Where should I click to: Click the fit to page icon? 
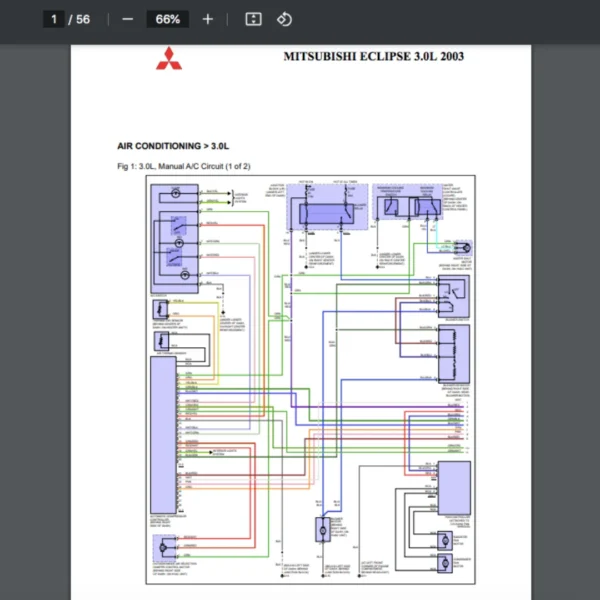pyautogui.click(x=253, y=19)
